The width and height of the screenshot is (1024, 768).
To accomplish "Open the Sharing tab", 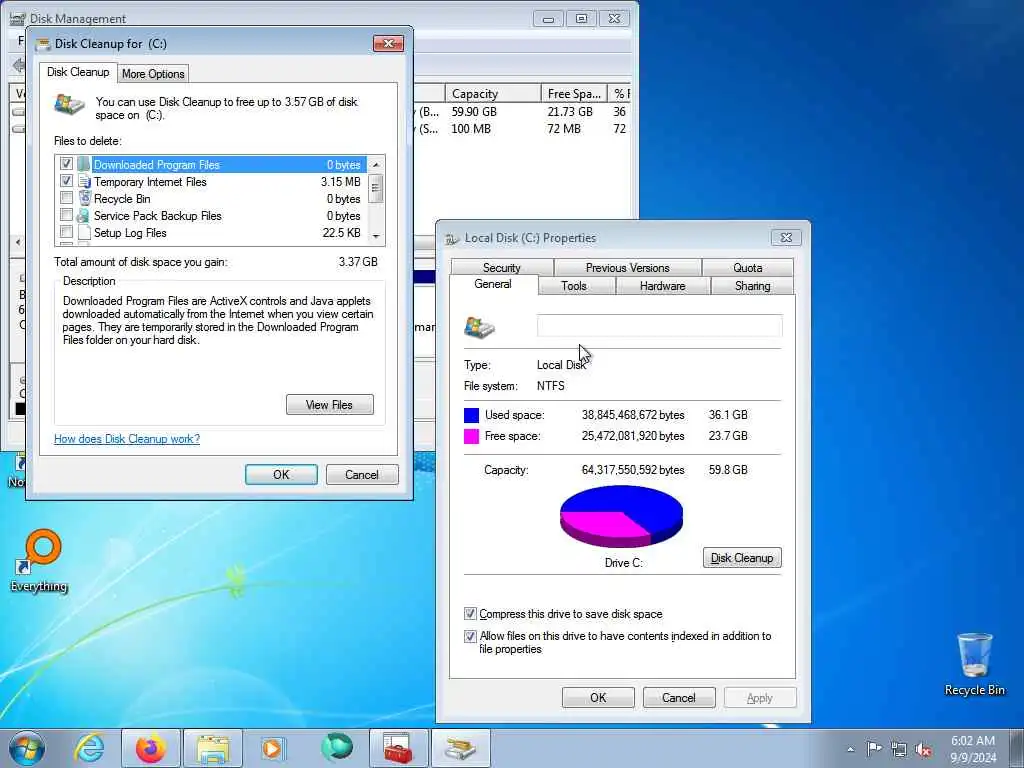I will (x=752, y=285).
